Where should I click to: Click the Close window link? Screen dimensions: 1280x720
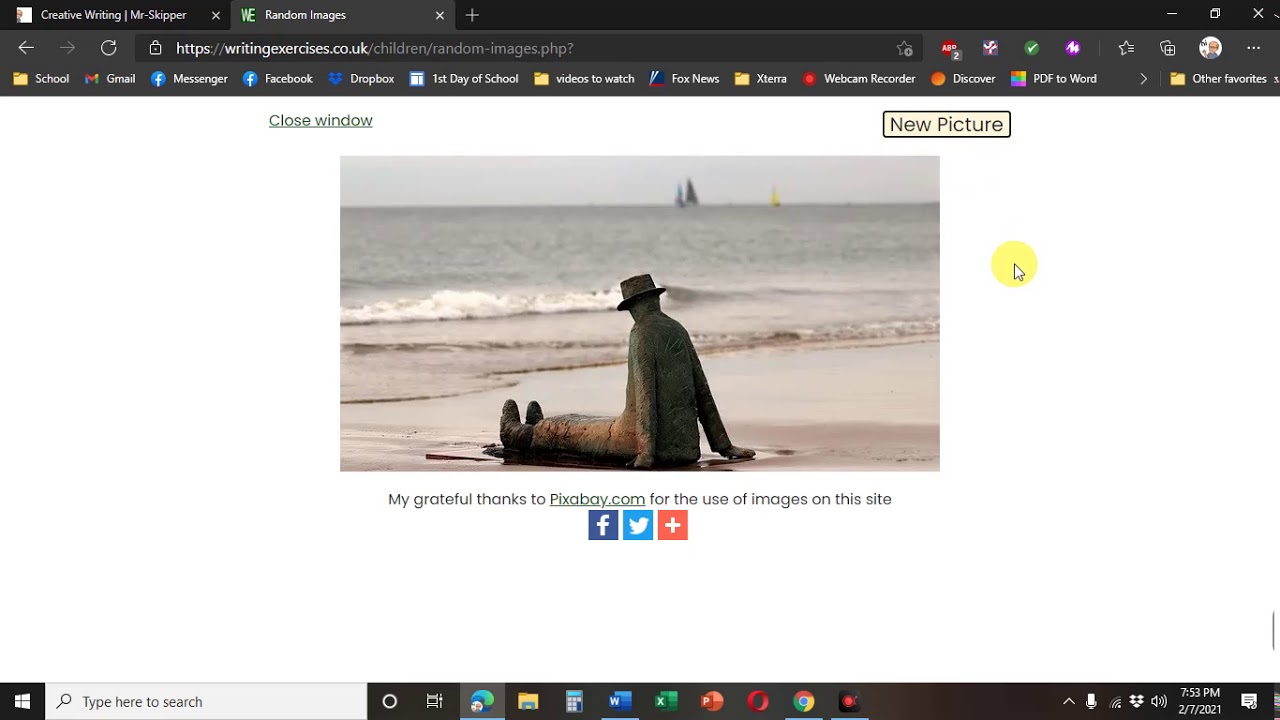click(320, 120)
